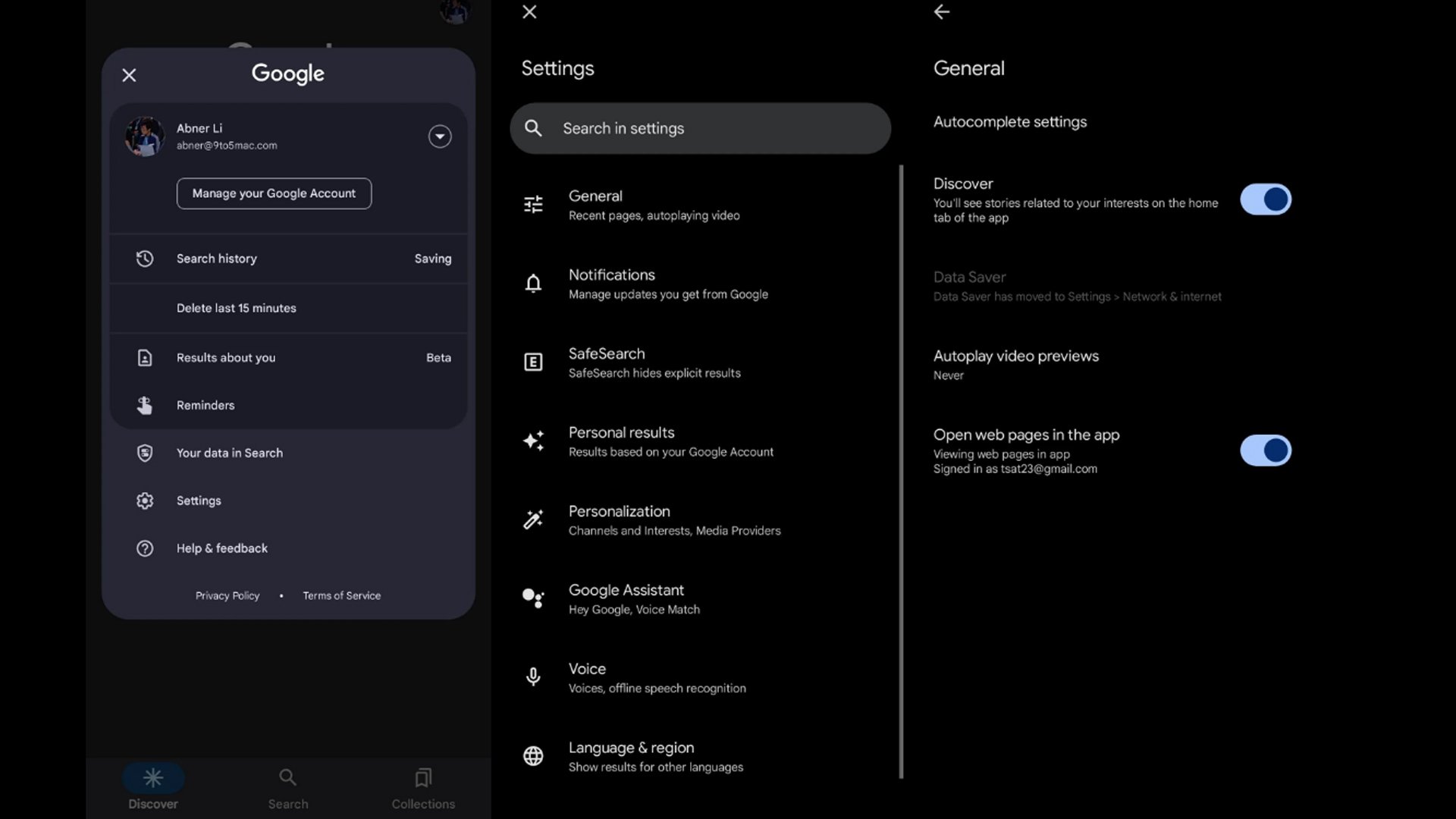Open Autocomplete settings
This screenshot has height=819, width=1456.
point(1009,122)
